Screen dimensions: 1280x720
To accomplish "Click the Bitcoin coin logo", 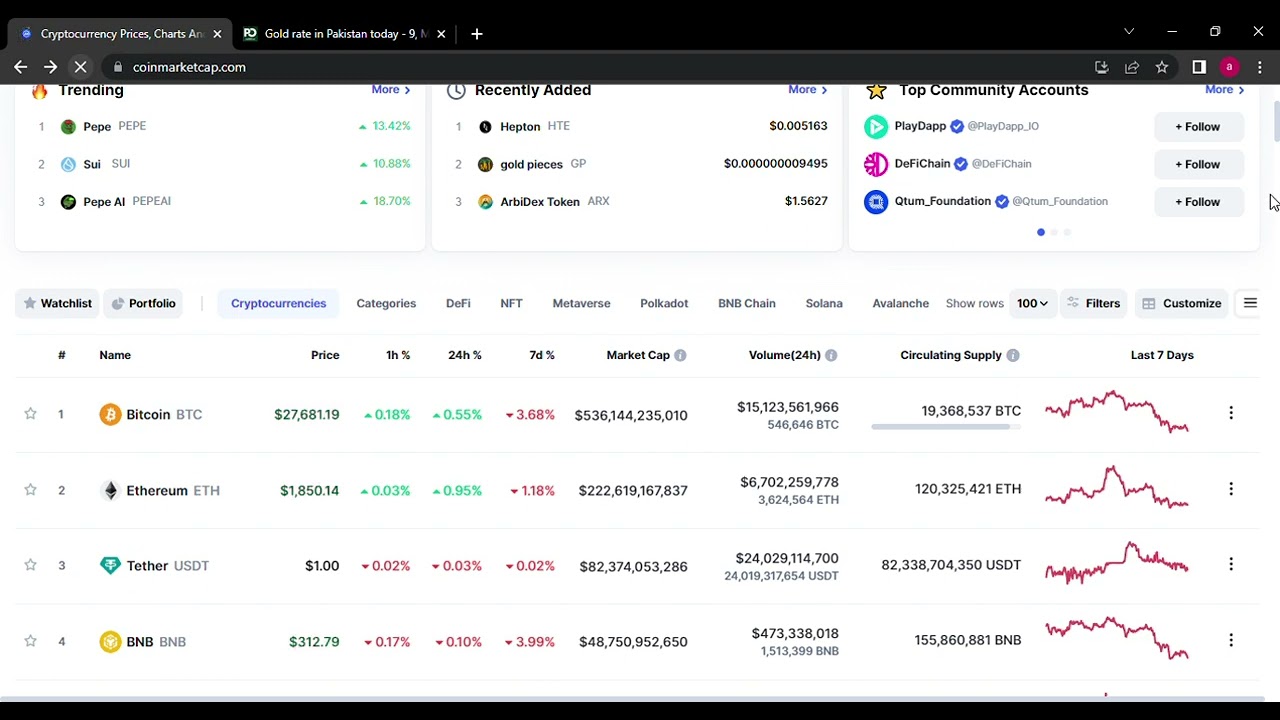I will (x=110, y=414).
